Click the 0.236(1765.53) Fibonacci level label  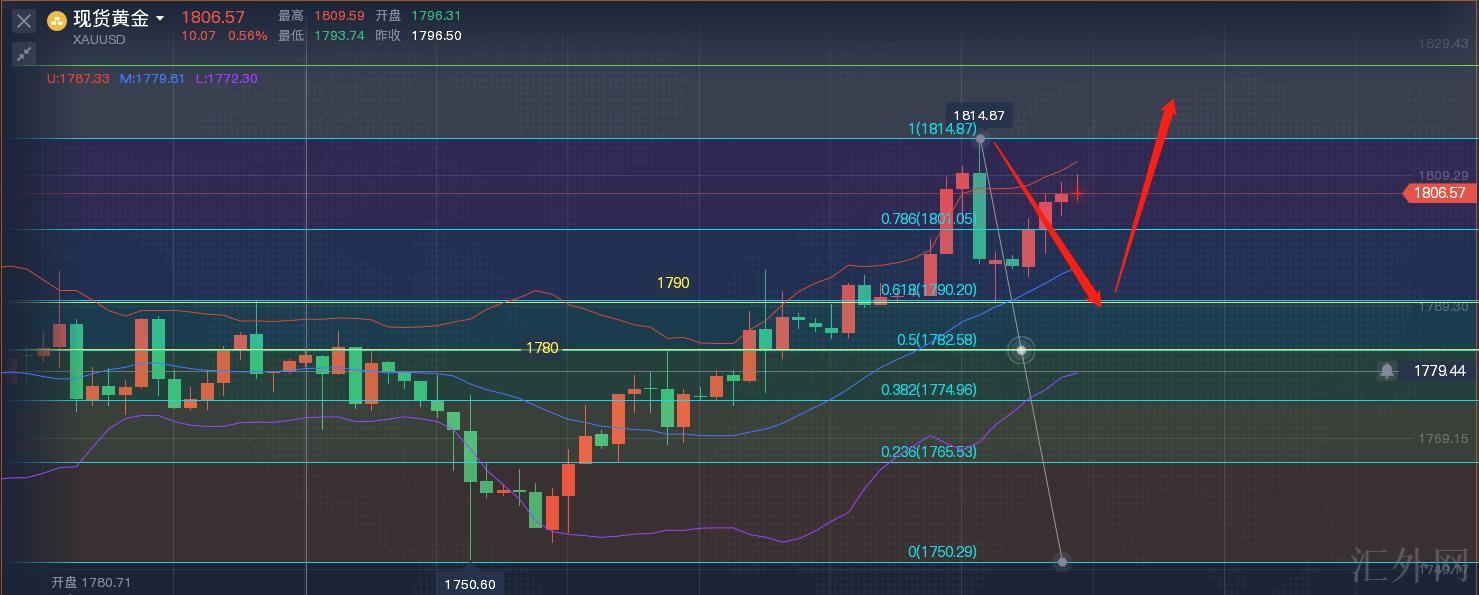click(928, 452)
